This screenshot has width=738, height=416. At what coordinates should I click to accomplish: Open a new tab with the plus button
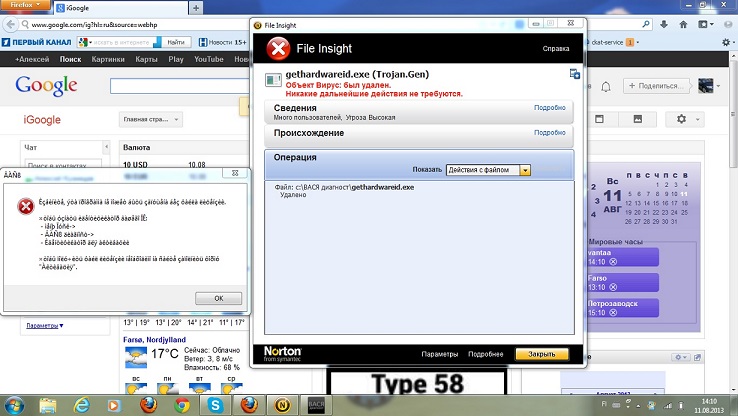pyautogui.click(x=196, y=8)
